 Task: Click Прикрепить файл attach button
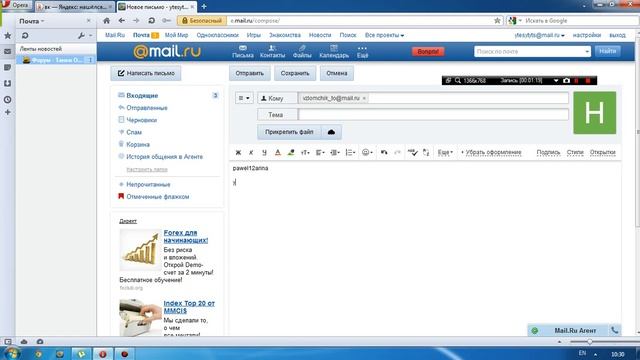289,132
